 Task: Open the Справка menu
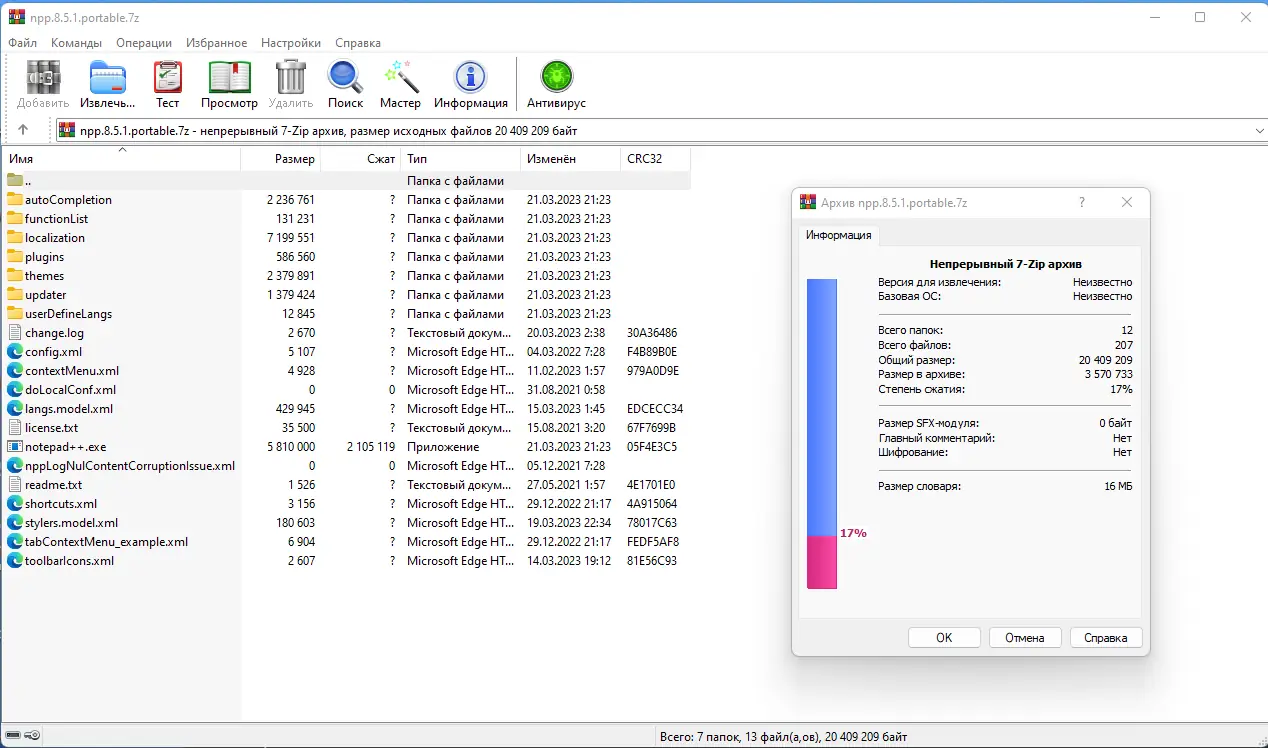tap(358, 43)
